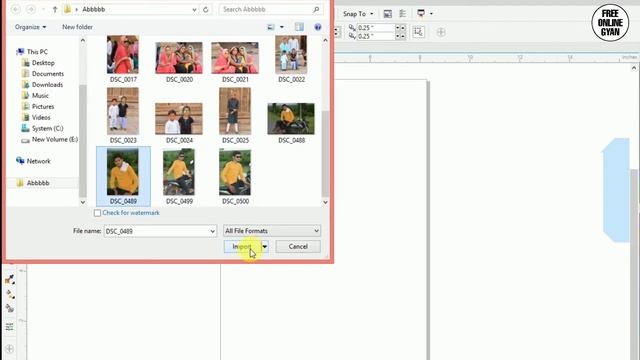Open recent locations dropdown arrow
The image size is (640, 360).
[44, 9]
